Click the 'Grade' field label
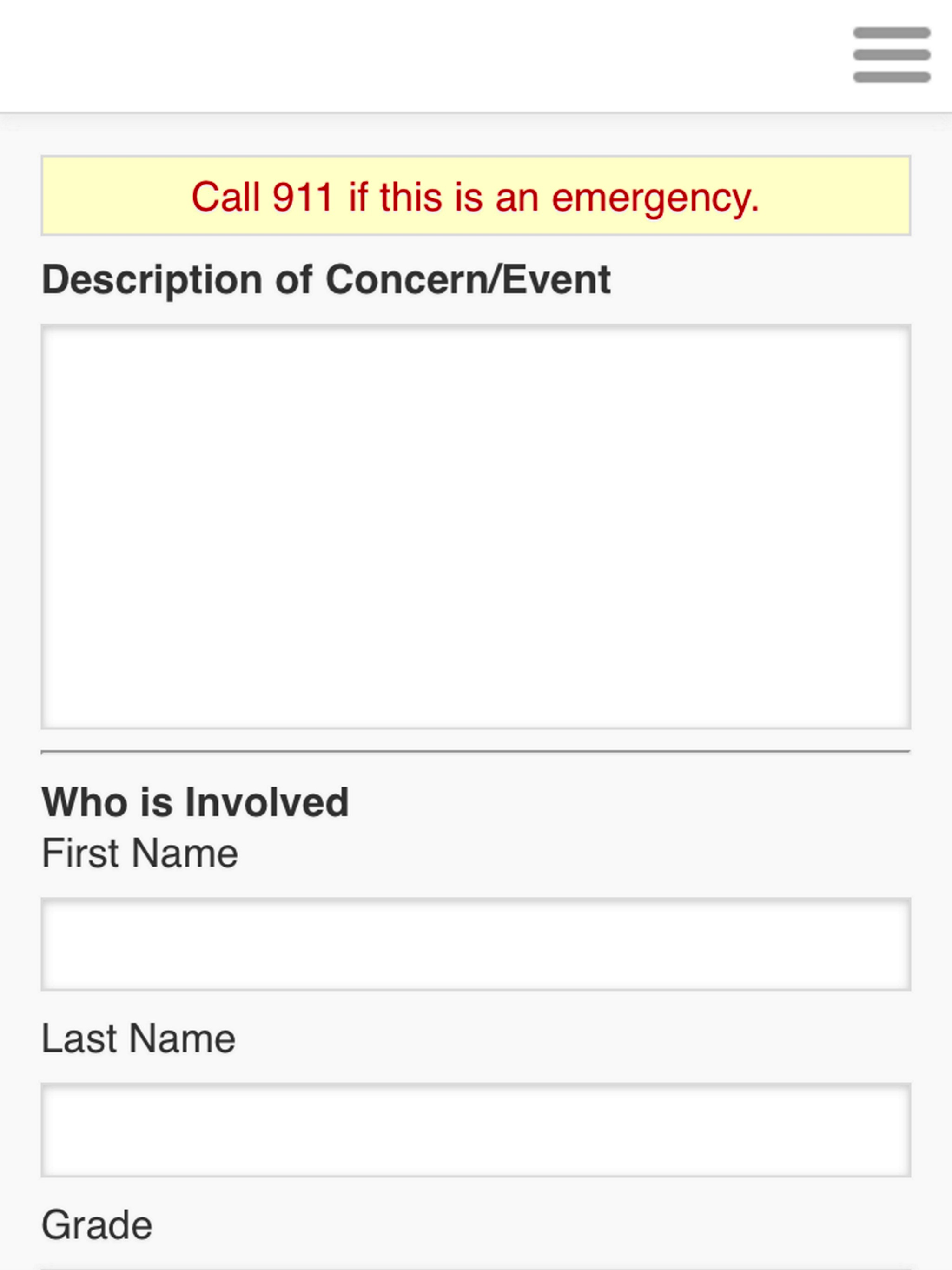The width and height of the screenshot is (952, 1270). tap(97, 1224)
